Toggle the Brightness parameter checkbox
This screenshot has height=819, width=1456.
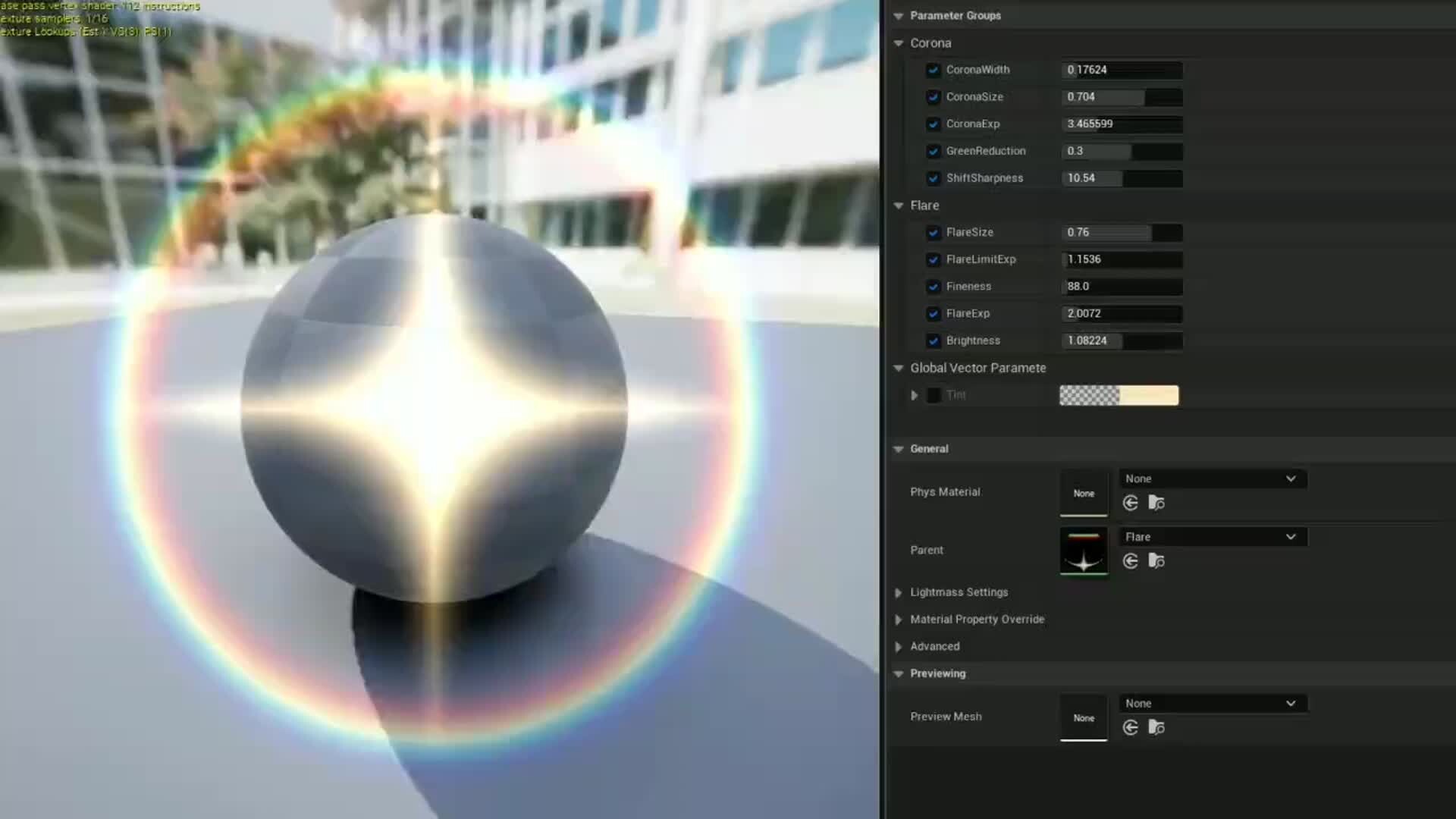coord(934,340)
